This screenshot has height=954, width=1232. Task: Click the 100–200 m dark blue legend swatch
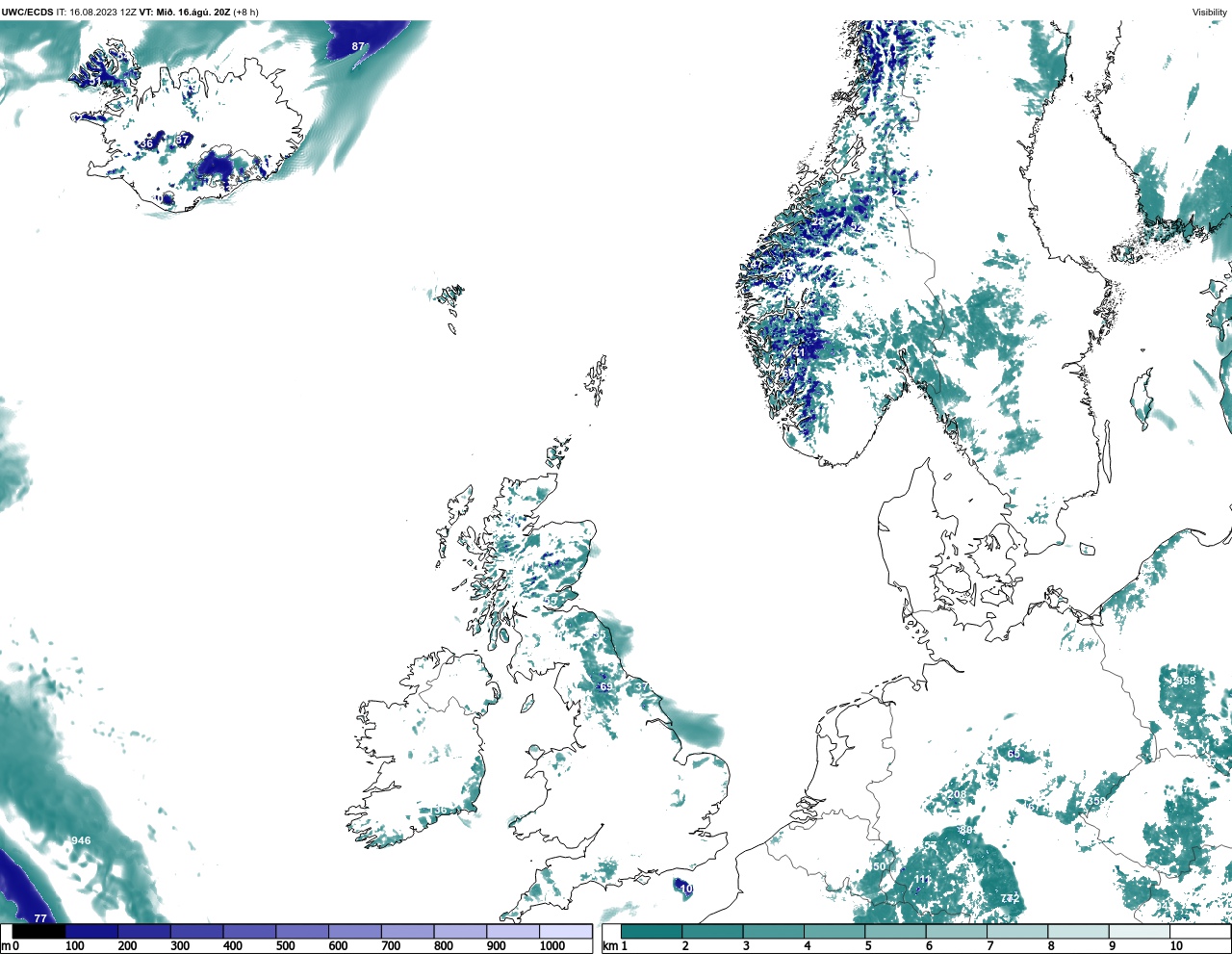pos(91,932)
